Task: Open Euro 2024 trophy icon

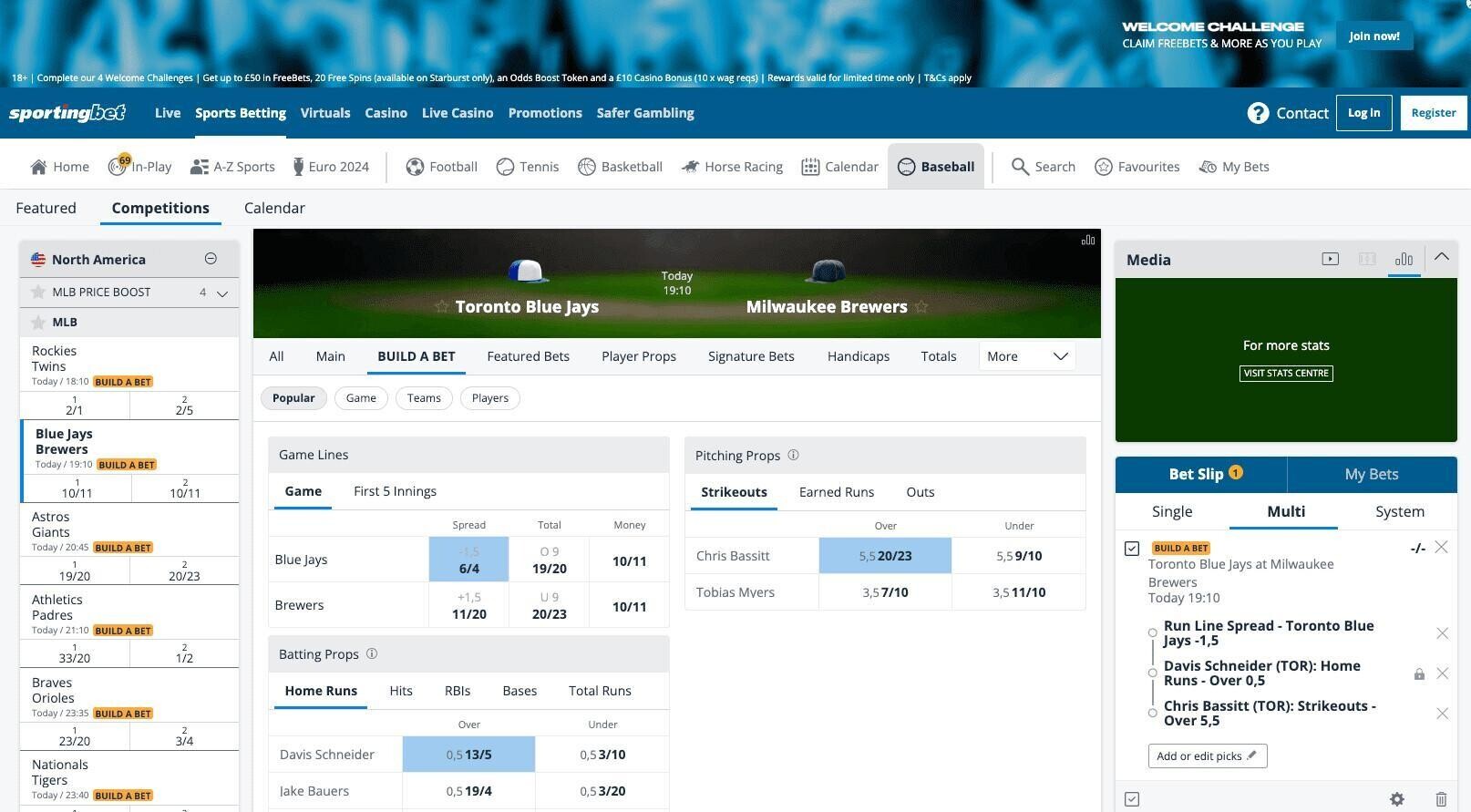Action: click(x=298, y=167)
